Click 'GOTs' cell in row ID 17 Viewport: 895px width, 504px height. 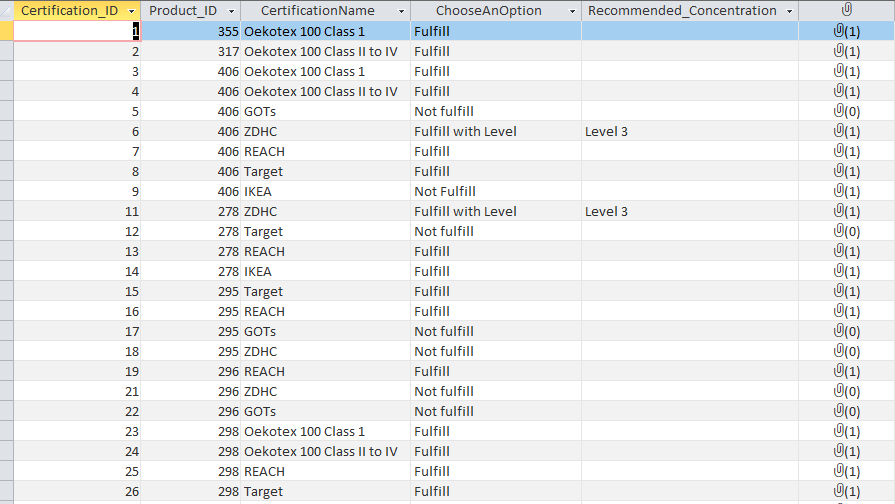[325, 330]
